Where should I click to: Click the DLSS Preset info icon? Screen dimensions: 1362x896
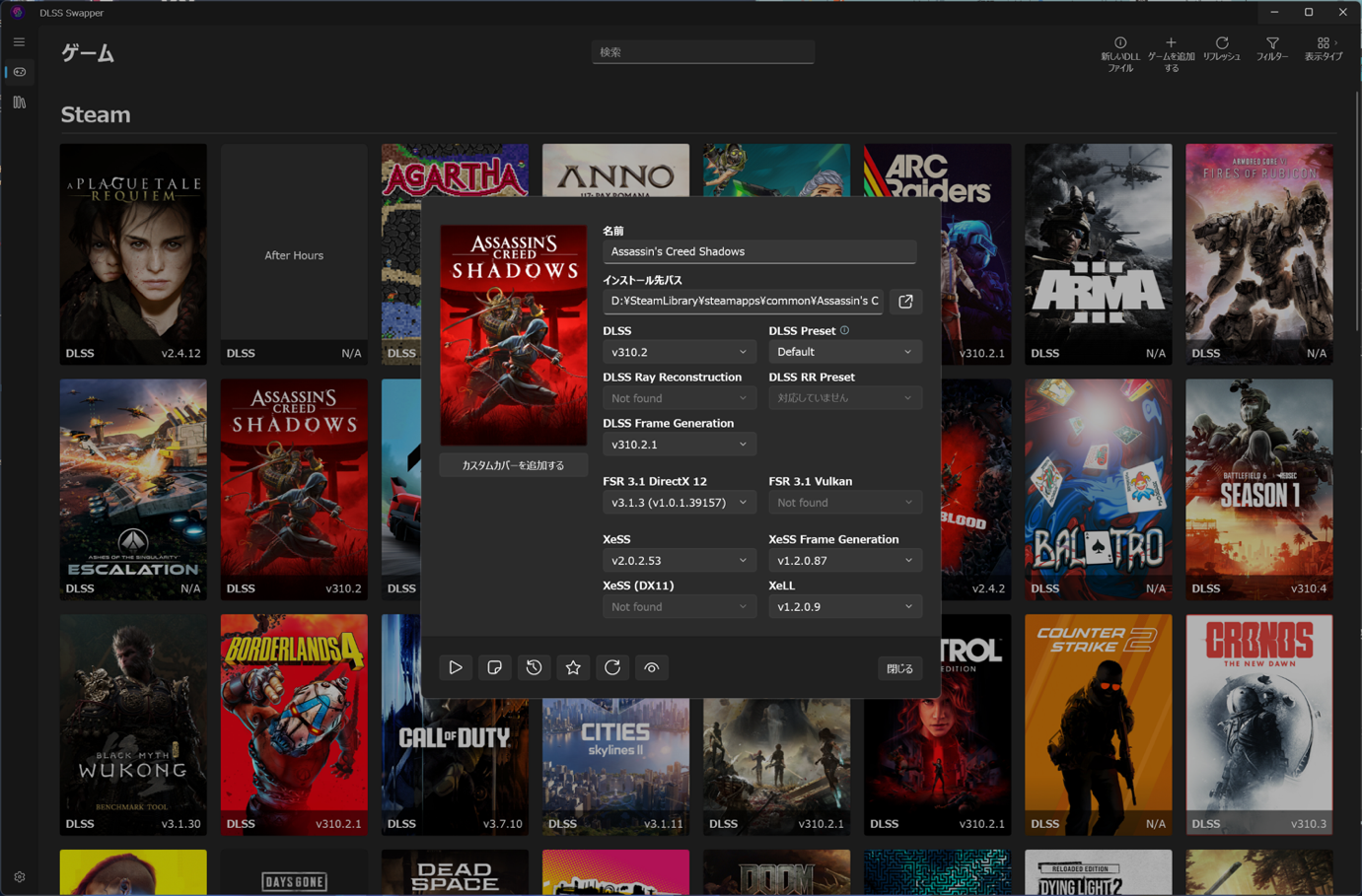[844, 330]
